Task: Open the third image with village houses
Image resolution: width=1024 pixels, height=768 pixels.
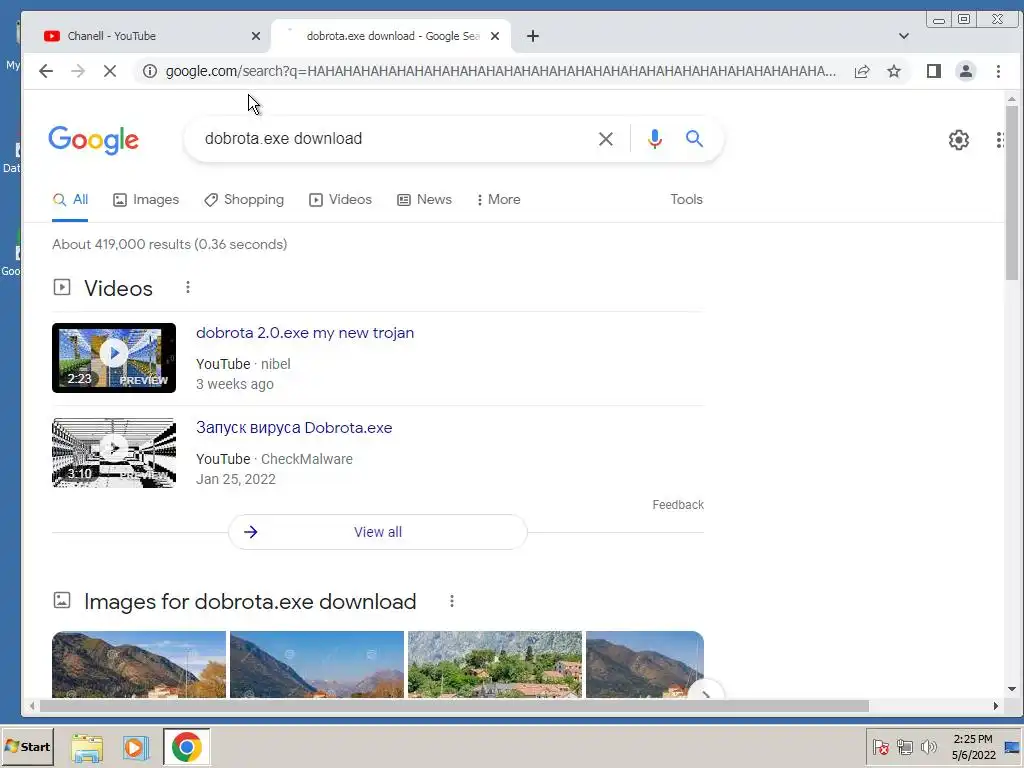Action: pos(494,664)
